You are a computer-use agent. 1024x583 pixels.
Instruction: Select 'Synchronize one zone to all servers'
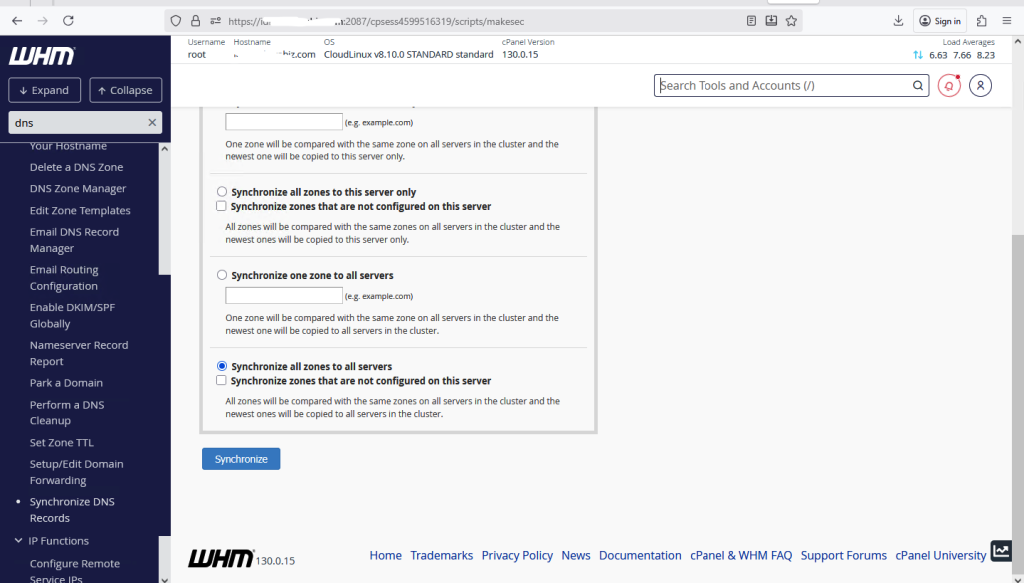(x=222, y=275)
